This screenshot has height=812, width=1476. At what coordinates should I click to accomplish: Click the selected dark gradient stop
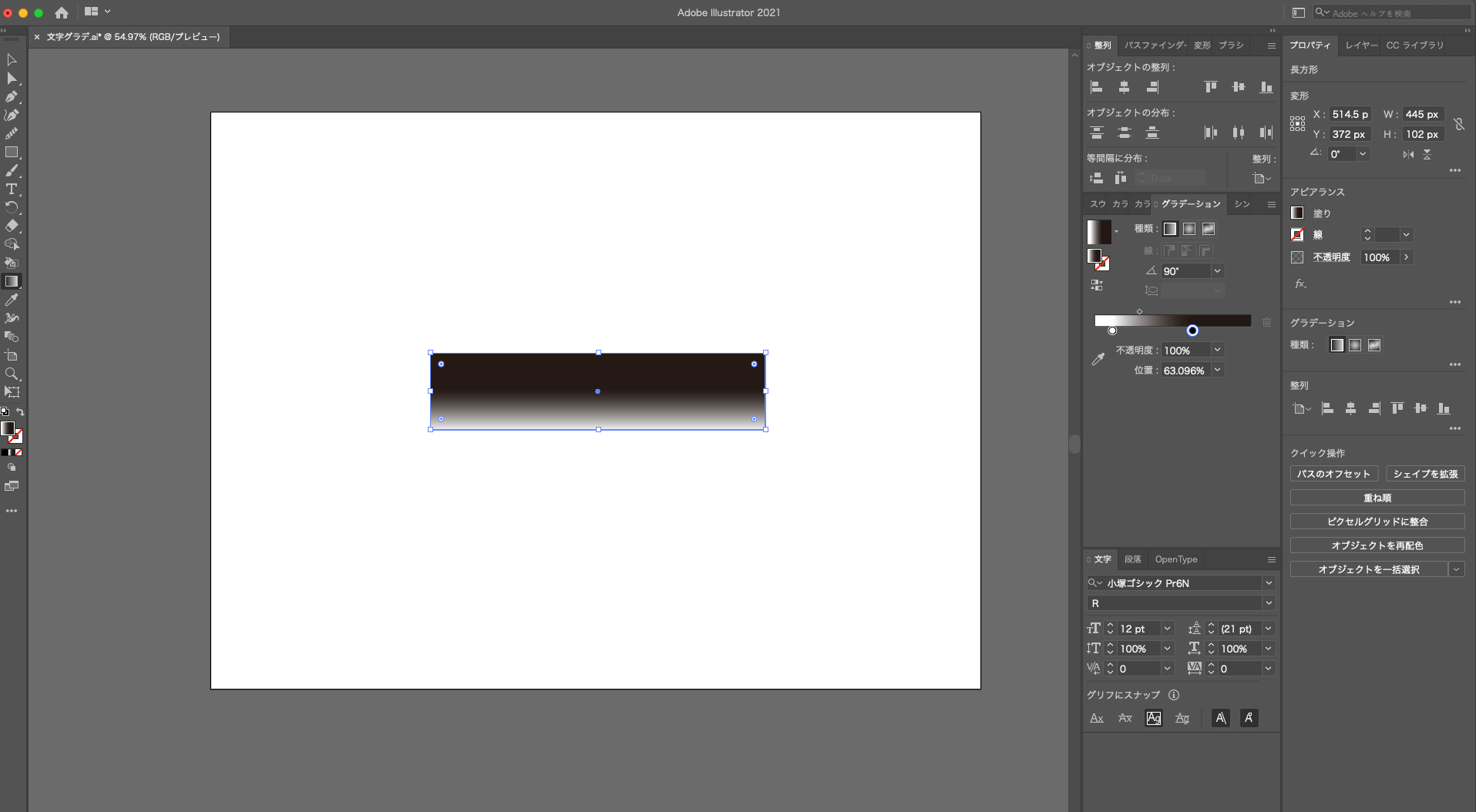click(1192, 331)
